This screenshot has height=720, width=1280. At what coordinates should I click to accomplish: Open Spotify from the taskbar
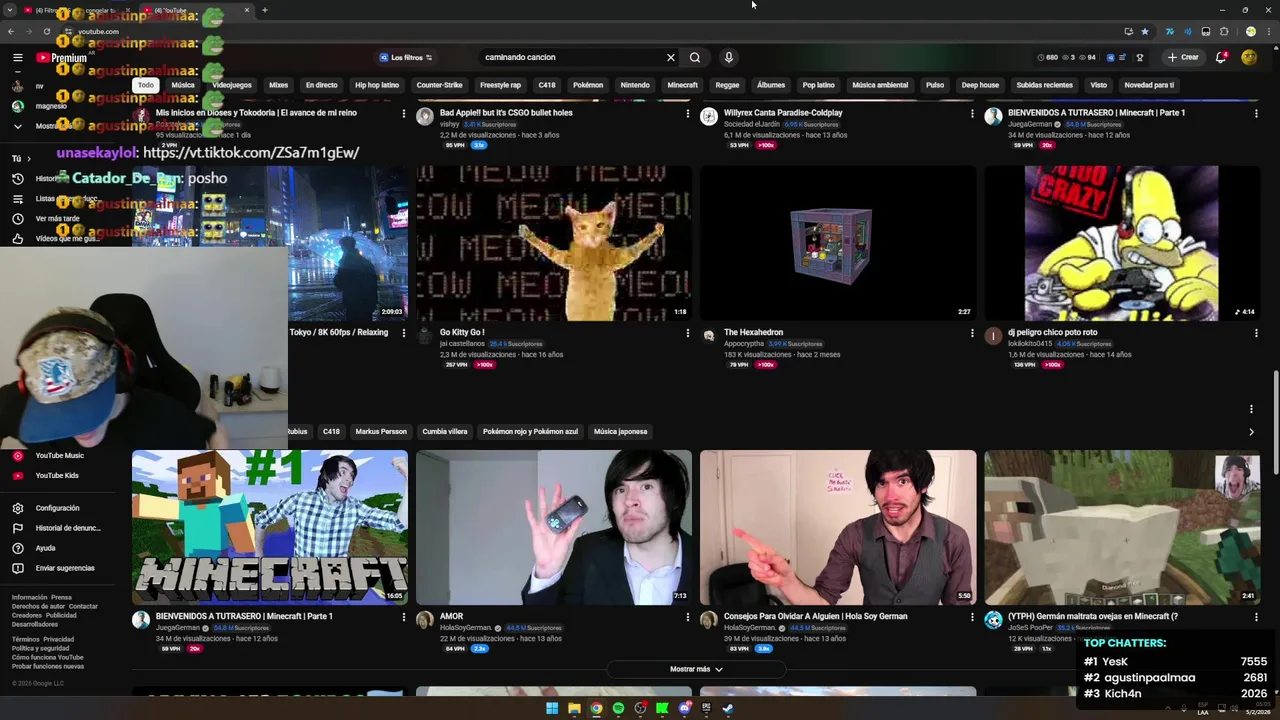[618, 709]
